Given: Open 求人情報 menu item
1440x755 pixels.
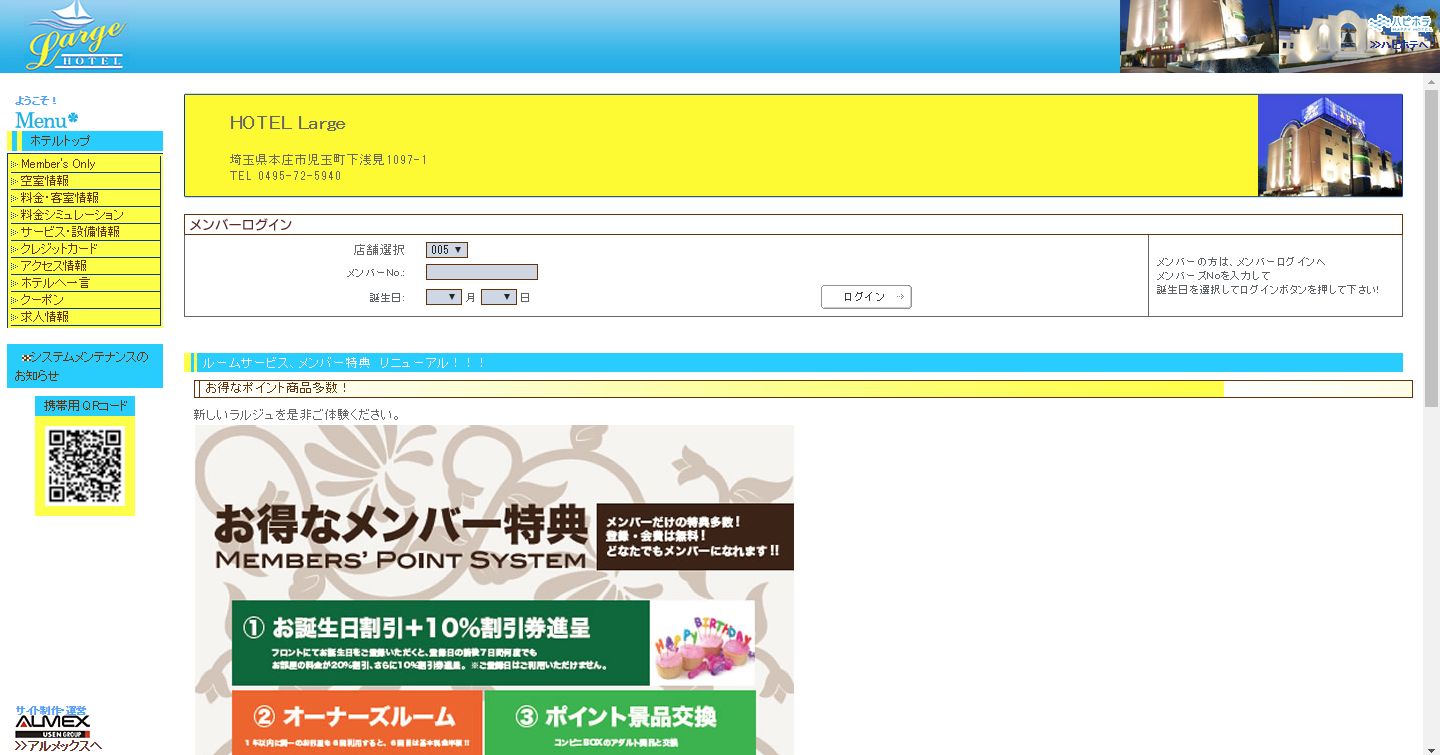Looking at the screenshot, I should pos(84,317).
